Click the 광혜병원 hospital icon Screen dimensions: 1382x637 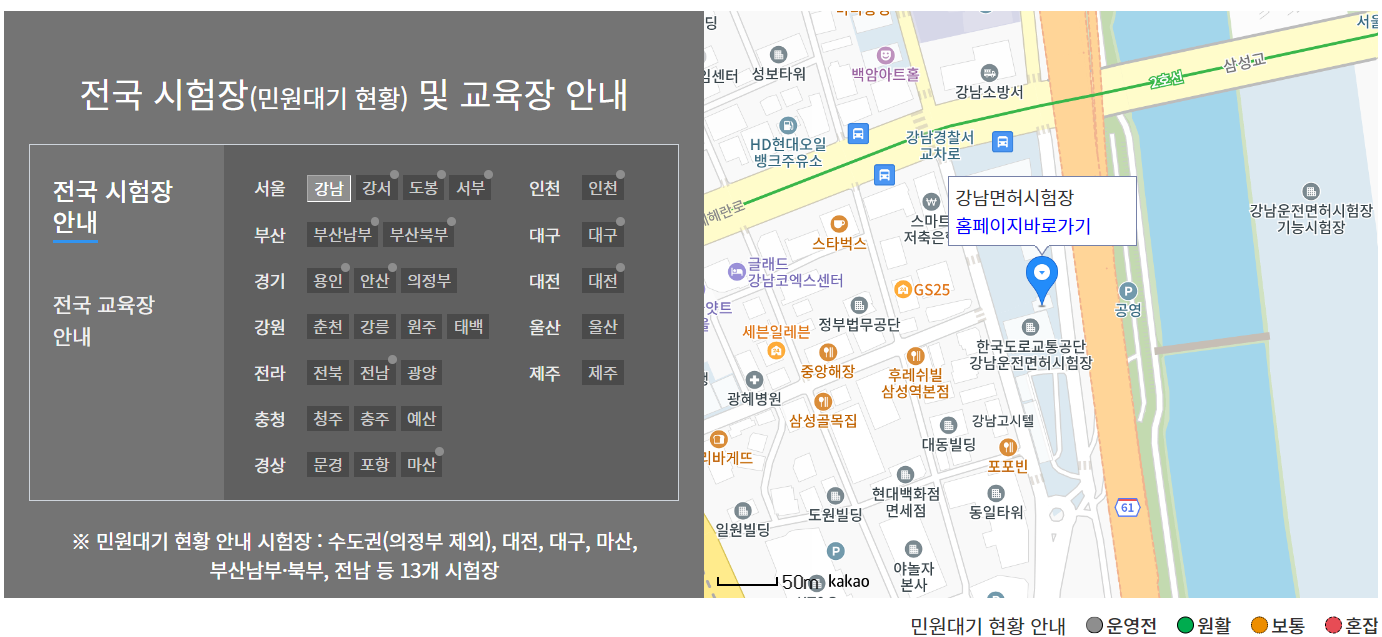click(x=754, y=380)
